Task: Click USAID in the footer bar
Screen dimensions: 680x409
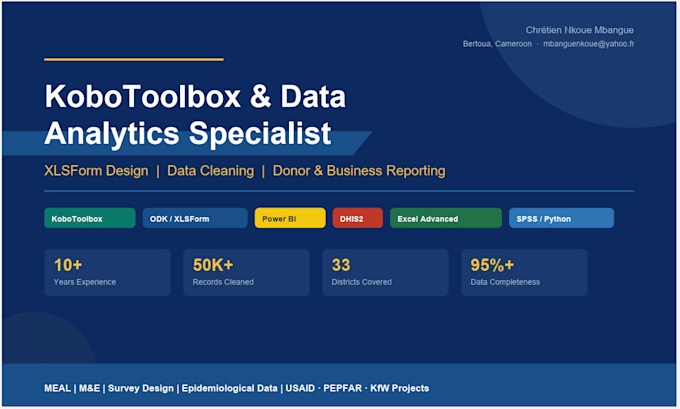Action: 300,388
